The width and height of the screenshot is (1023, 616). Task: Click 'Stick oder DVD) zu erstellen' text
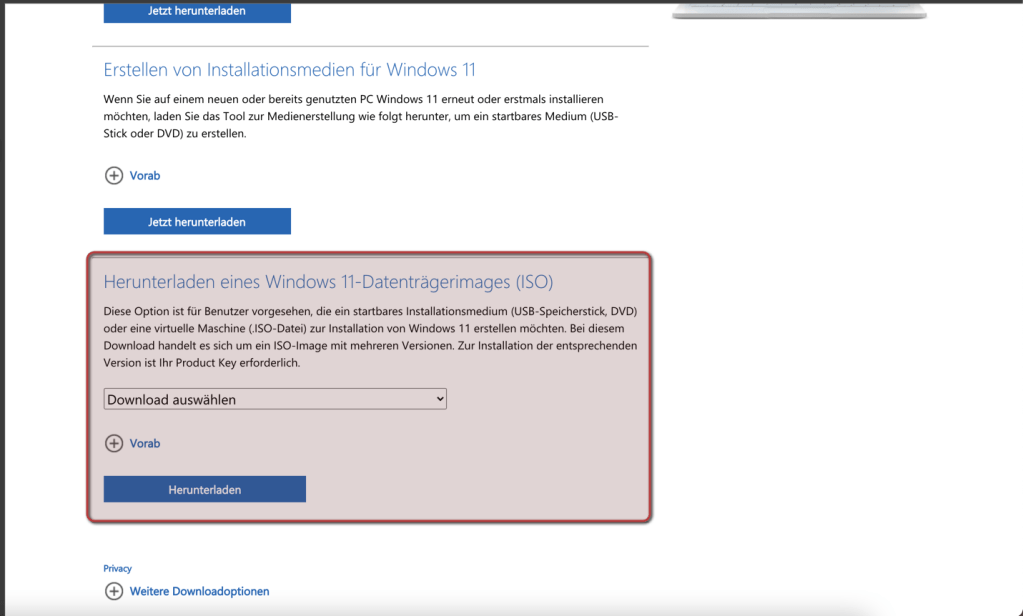point(174,134)
